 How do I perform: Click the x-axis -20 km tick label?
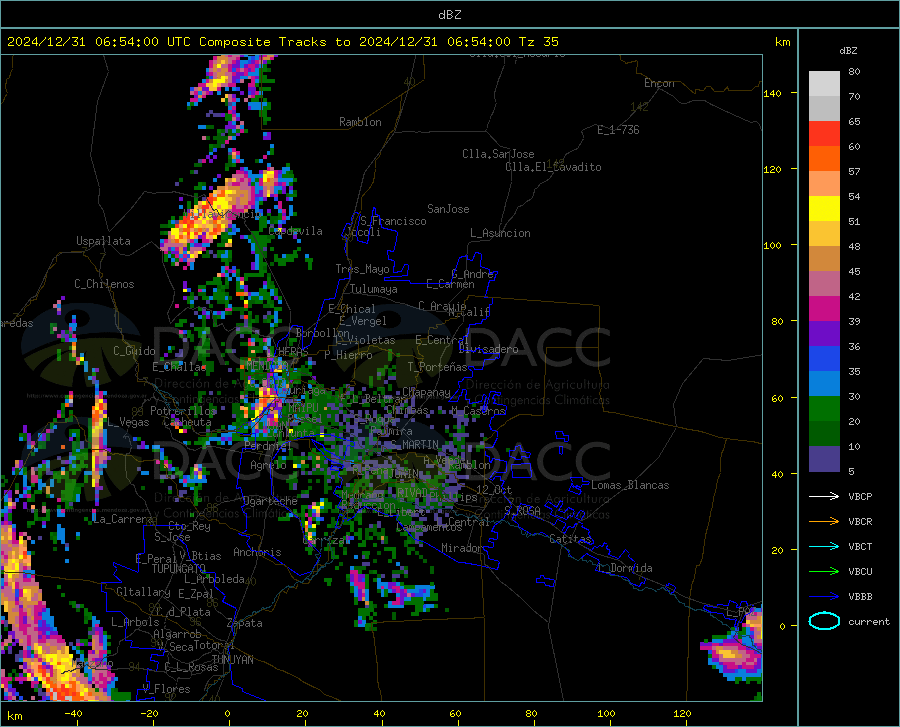[149, 714]
